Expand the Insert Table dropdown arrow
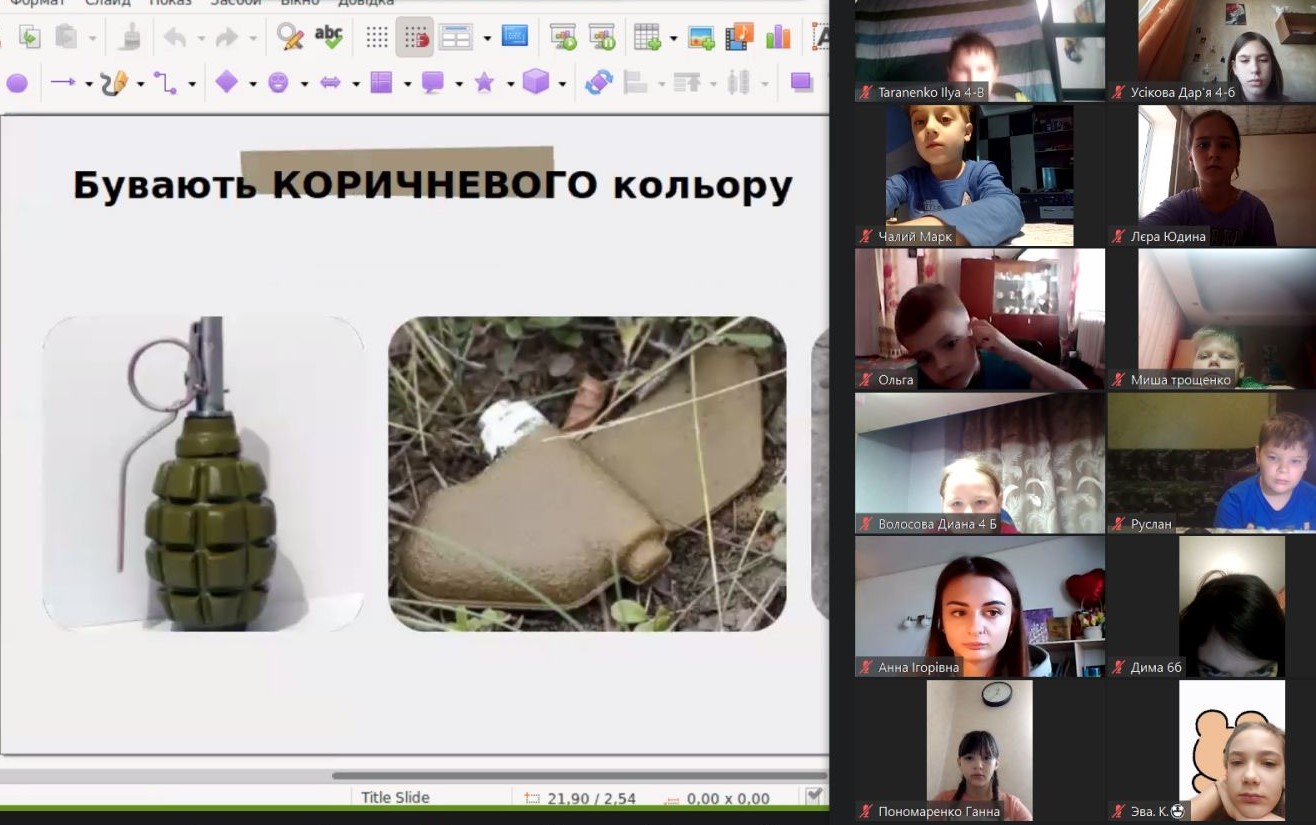This screenshot has width=1316, height=825. (673, 39)
